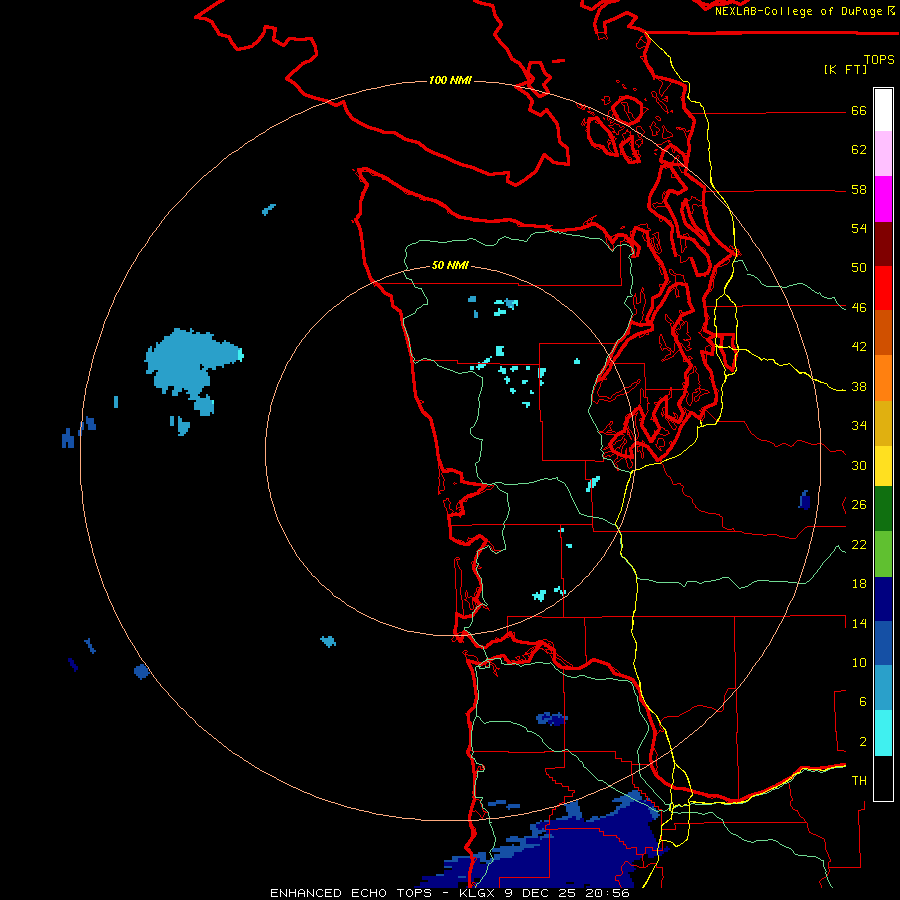The image size is (900, 900).
Task: Click the 26 legend value
Action: pos(859,505)
